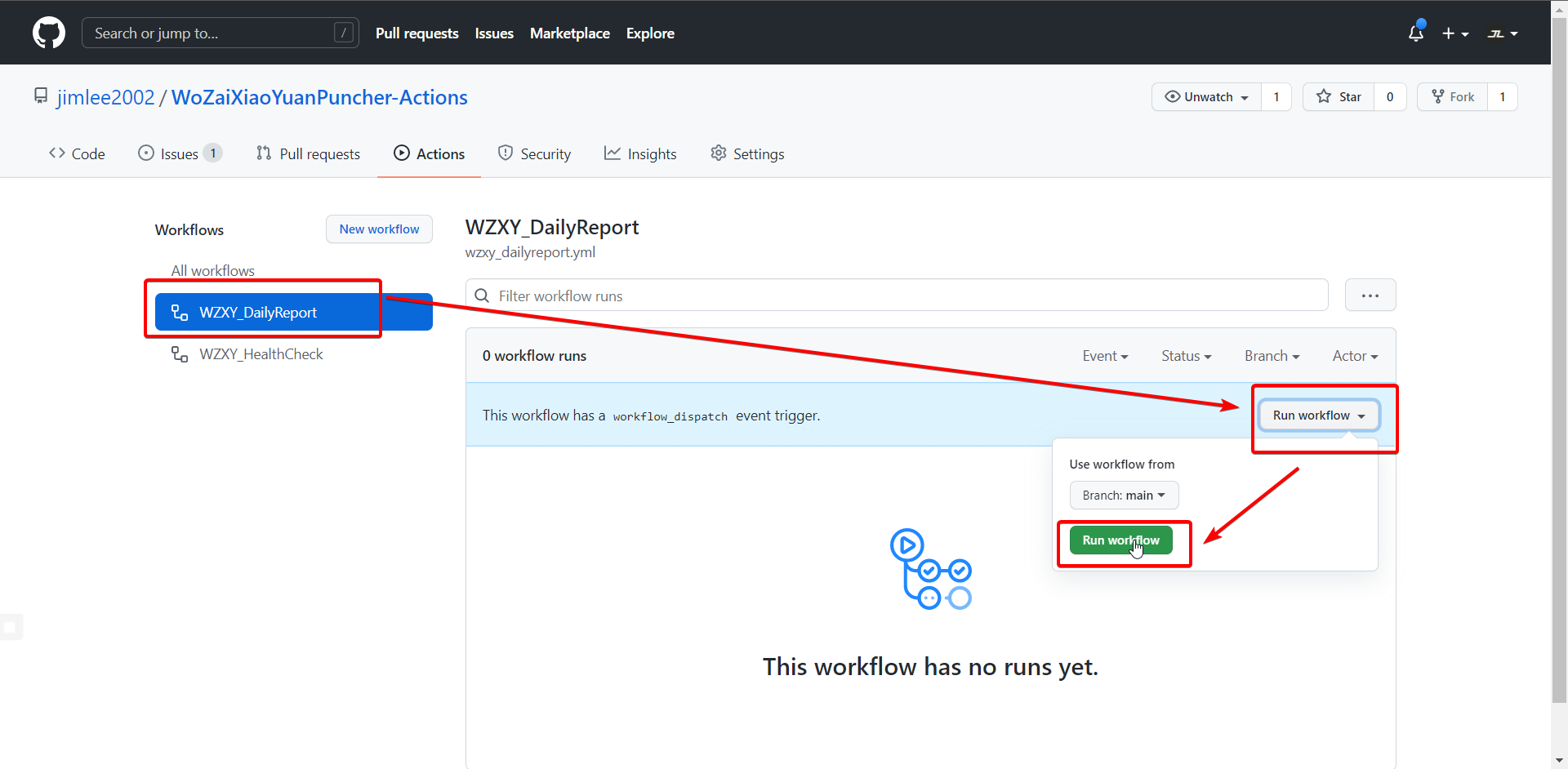Star the repository

(x=1339, y=97)
